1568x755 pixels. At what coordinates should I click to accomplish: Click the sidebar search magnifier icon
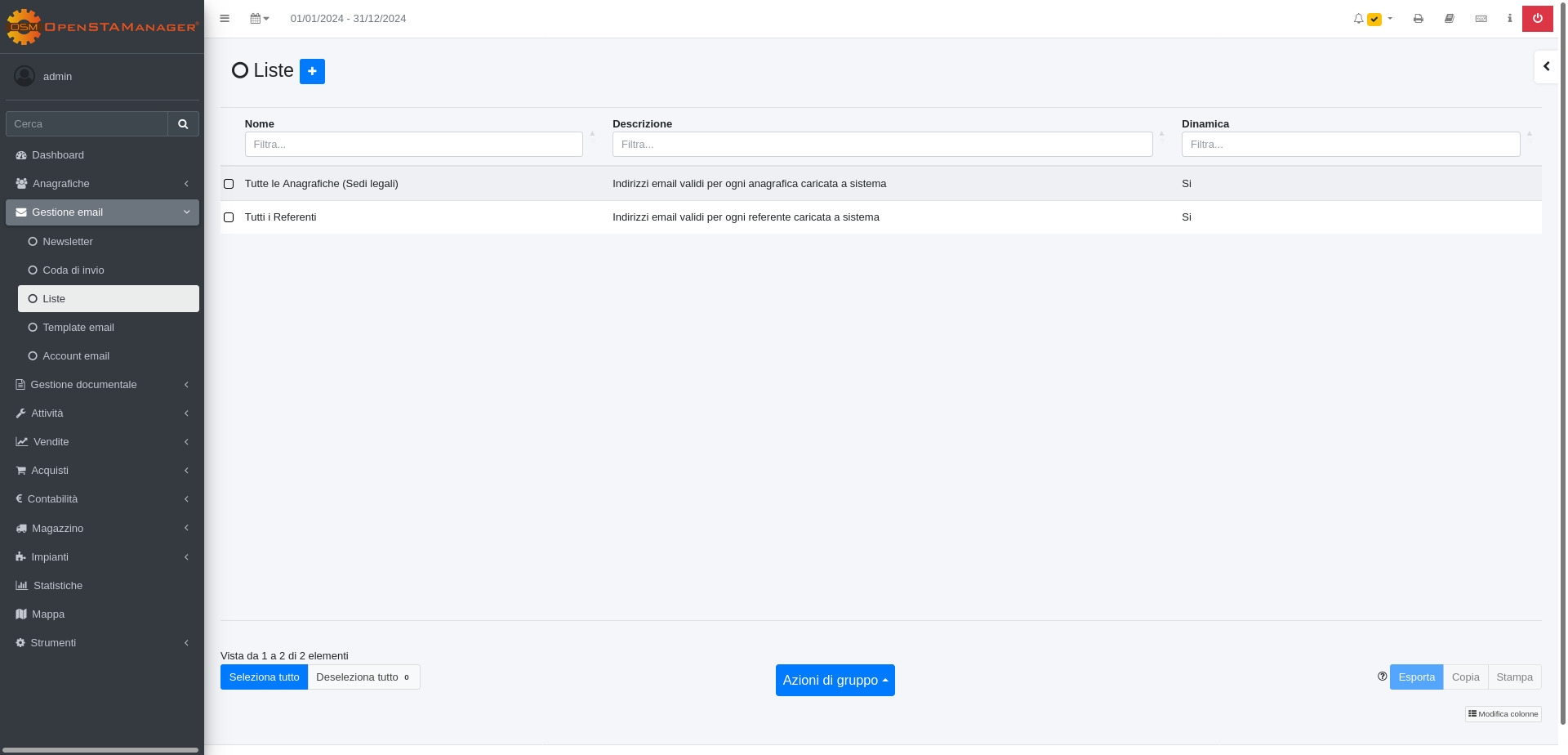point(183,124)
